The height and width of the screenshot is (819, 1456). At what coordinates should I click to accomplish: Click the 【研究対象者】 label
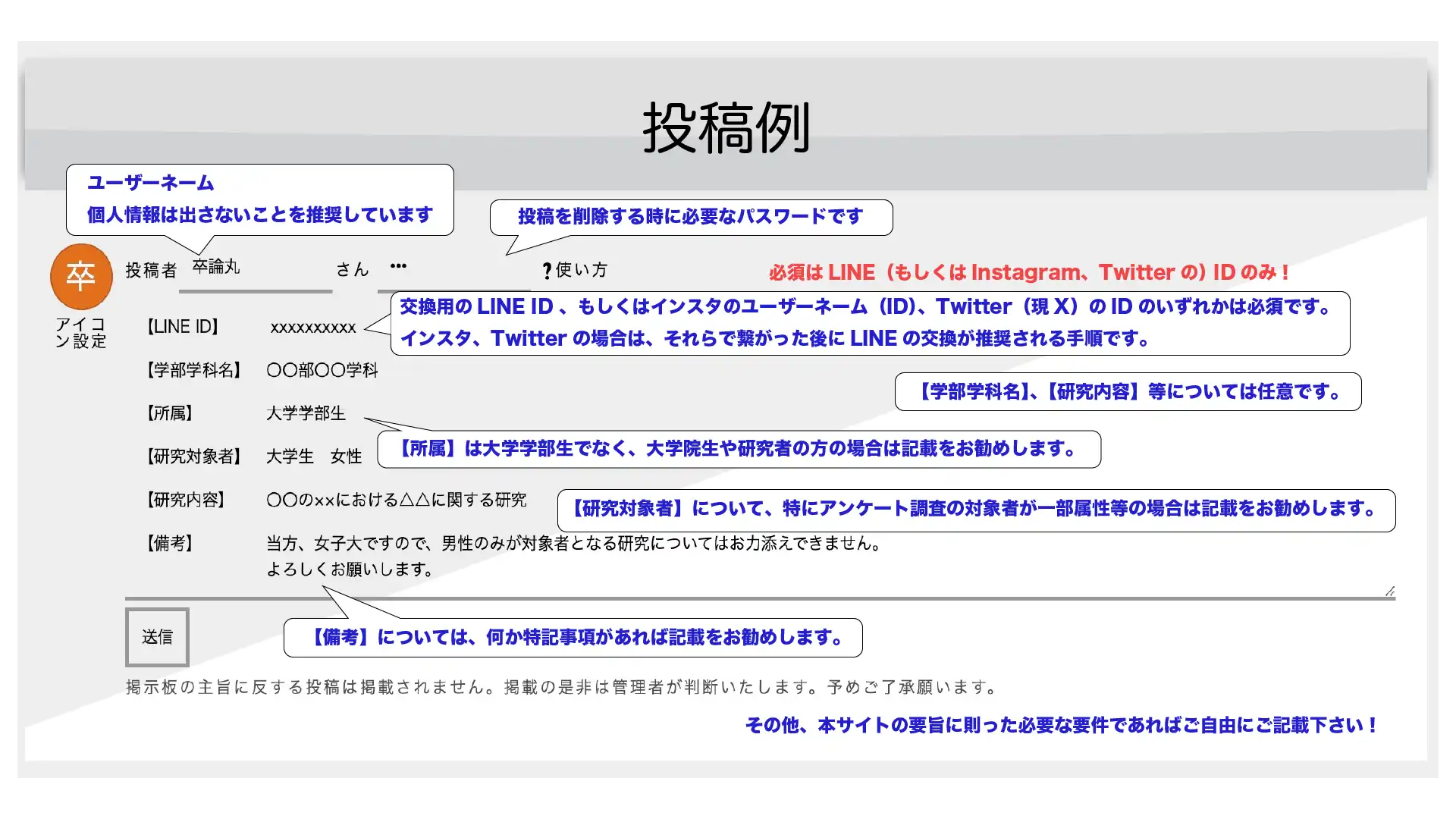(x=193, y=457)
